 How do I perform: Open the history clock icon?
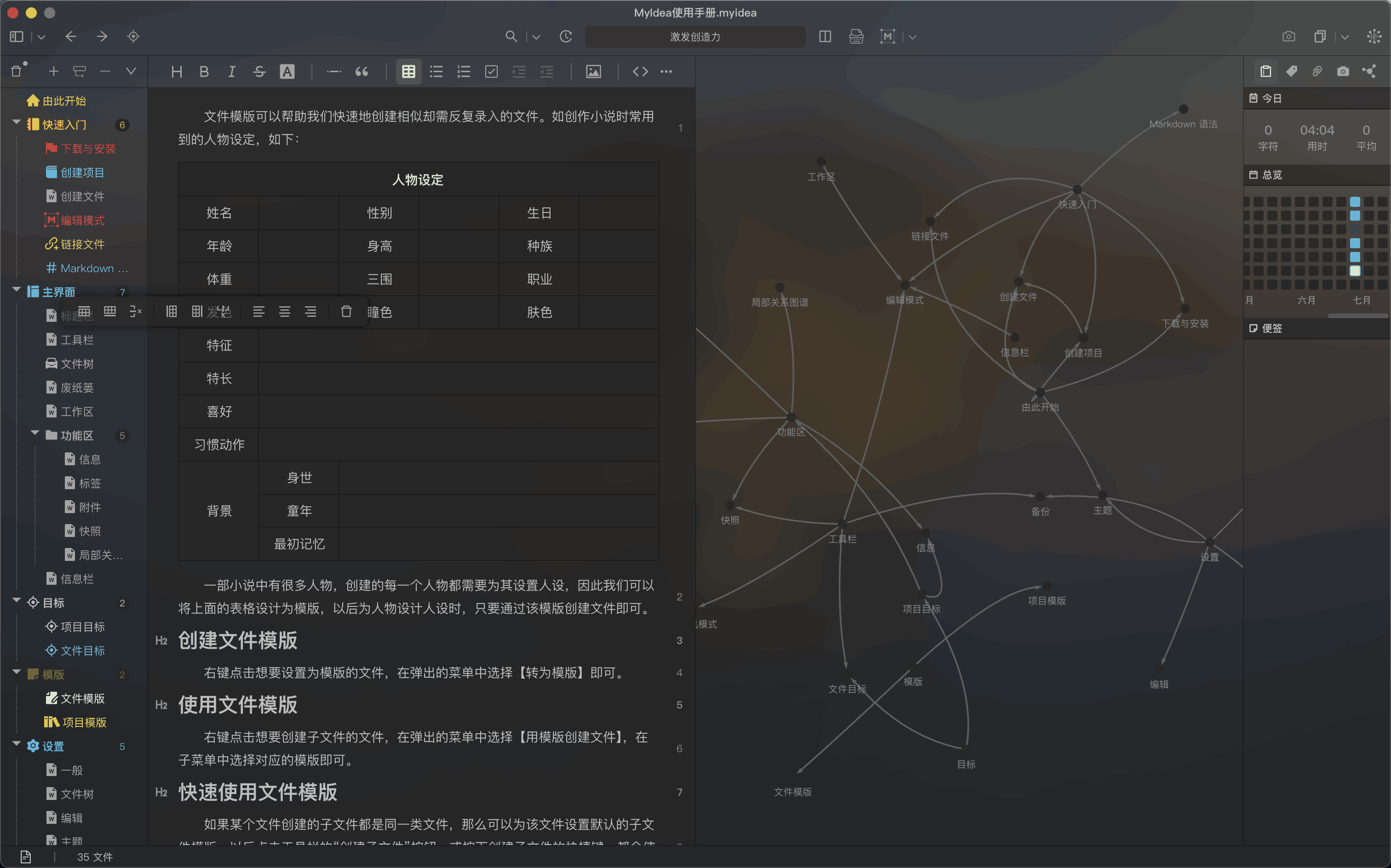click(x=566, y=37)
